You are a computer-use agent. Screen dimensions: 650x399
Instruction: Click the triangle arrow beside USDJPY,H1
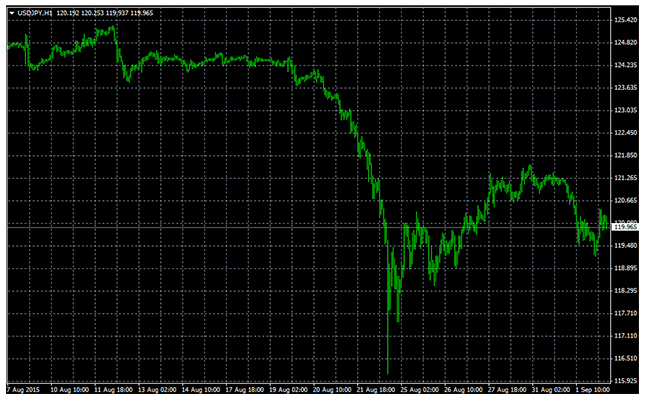[12, 13]
